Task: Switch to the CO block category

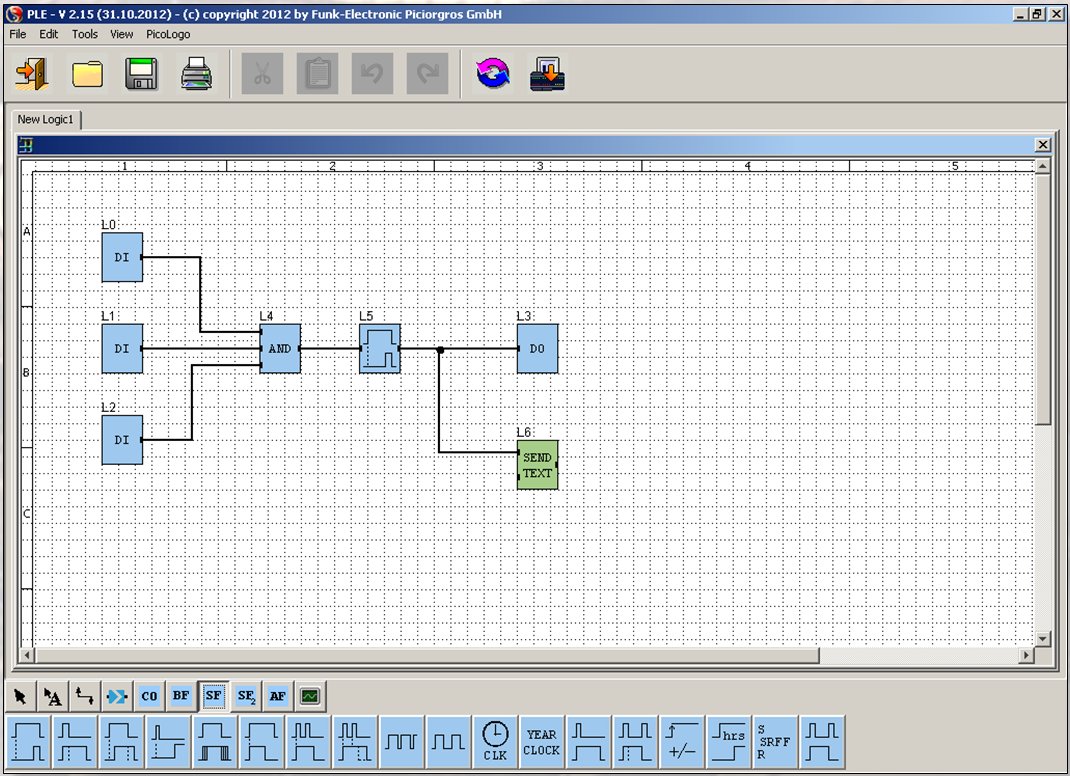Action: point(149,696)
